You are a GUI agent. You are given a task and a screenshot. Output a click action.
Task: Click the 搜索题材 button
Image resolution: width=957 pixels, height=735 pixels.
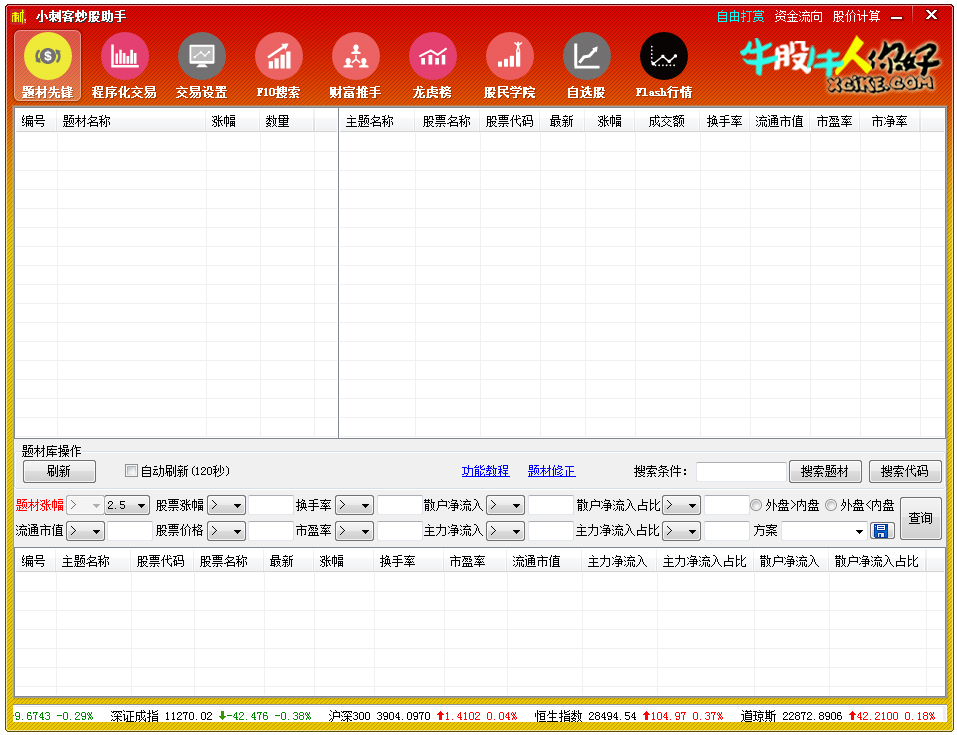coord(825,471)
